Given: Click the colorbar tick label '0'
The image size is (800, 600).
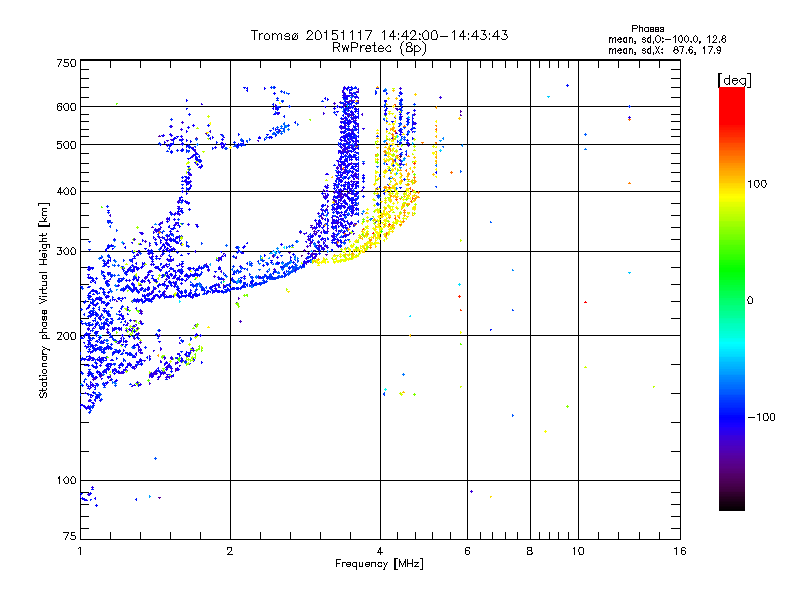Looking at the screenshot, I should 750,300.
